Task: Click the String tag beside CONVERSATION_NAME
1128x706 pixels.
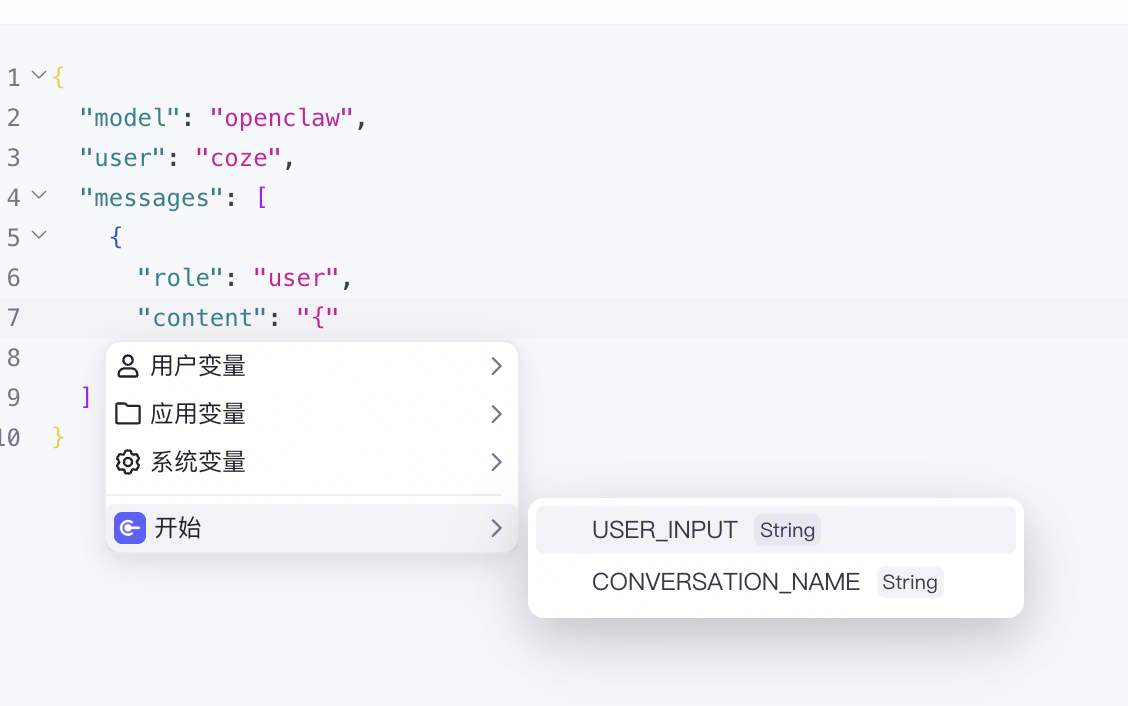Action: tap(909, 582)
